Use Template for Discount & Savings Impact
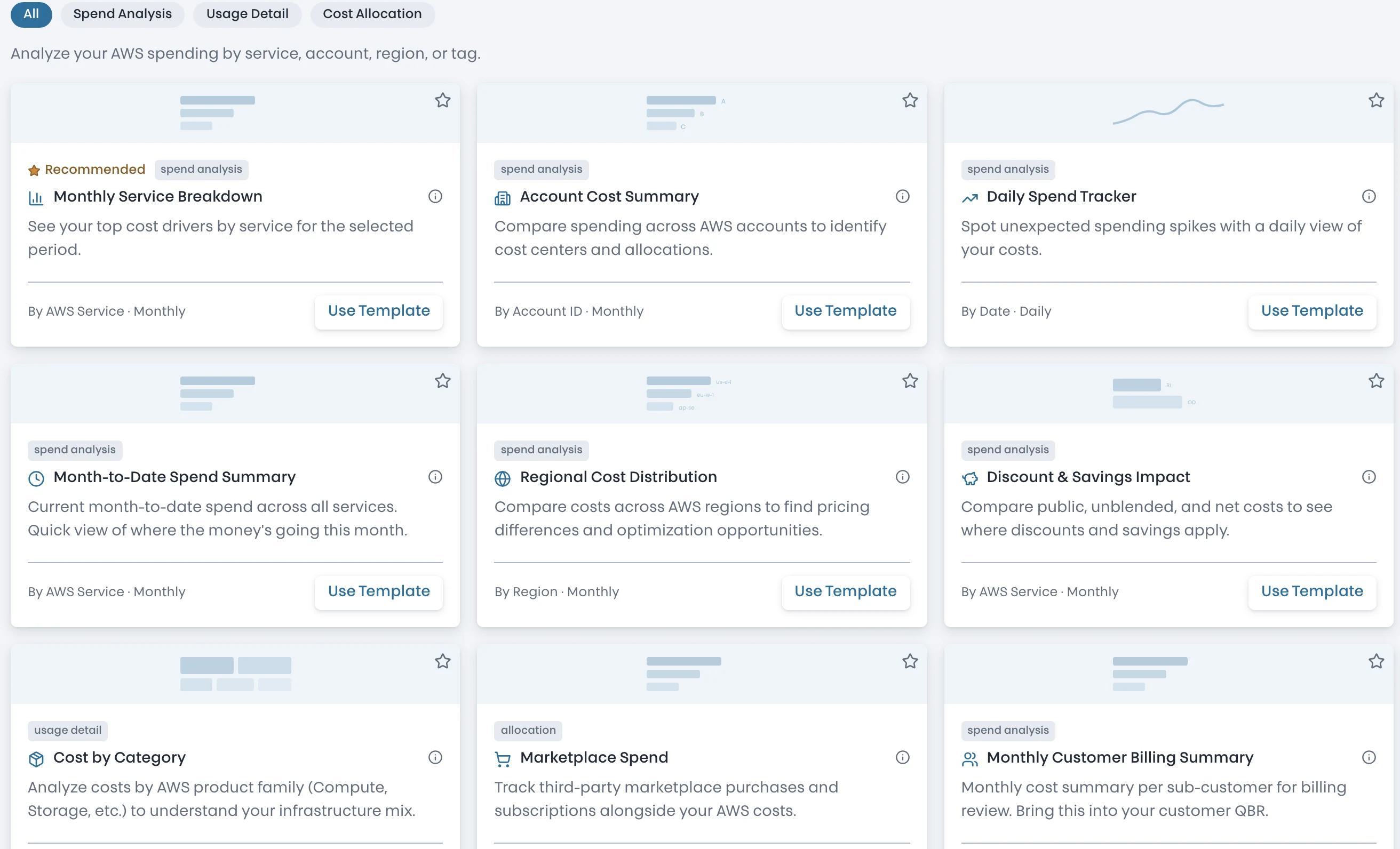 coord(1312,592)
